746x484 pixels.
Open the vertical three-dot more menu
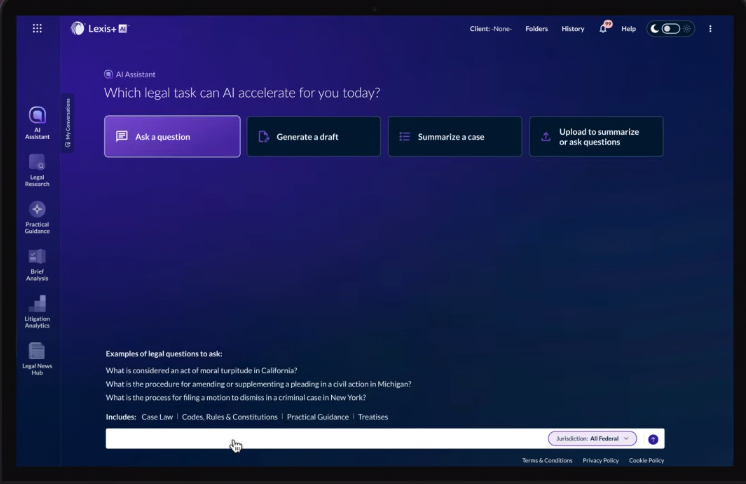(x=710, y=29)
